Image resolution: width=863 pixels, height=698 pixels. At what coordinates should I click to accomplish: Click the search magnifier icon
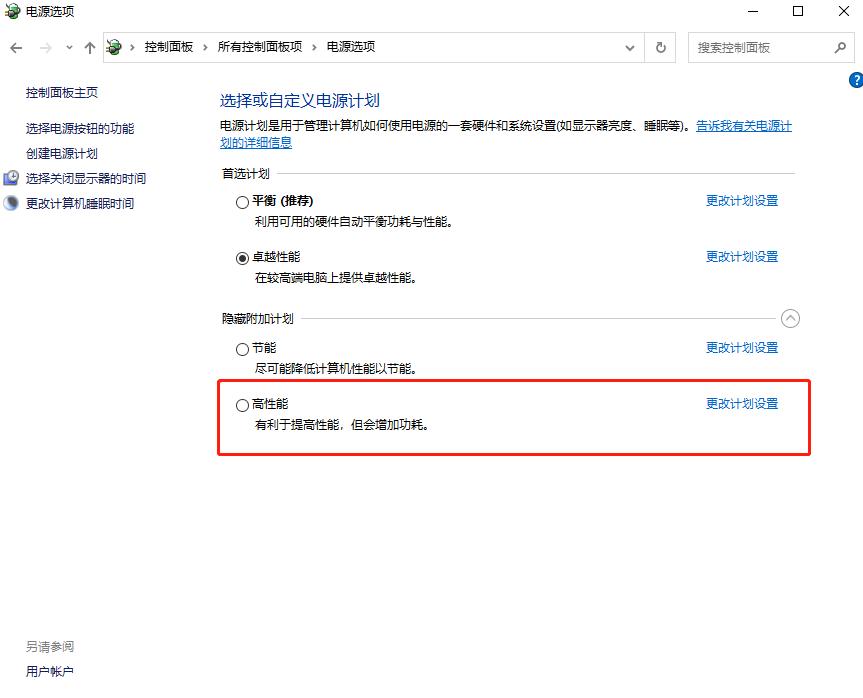tap(841, 47)
